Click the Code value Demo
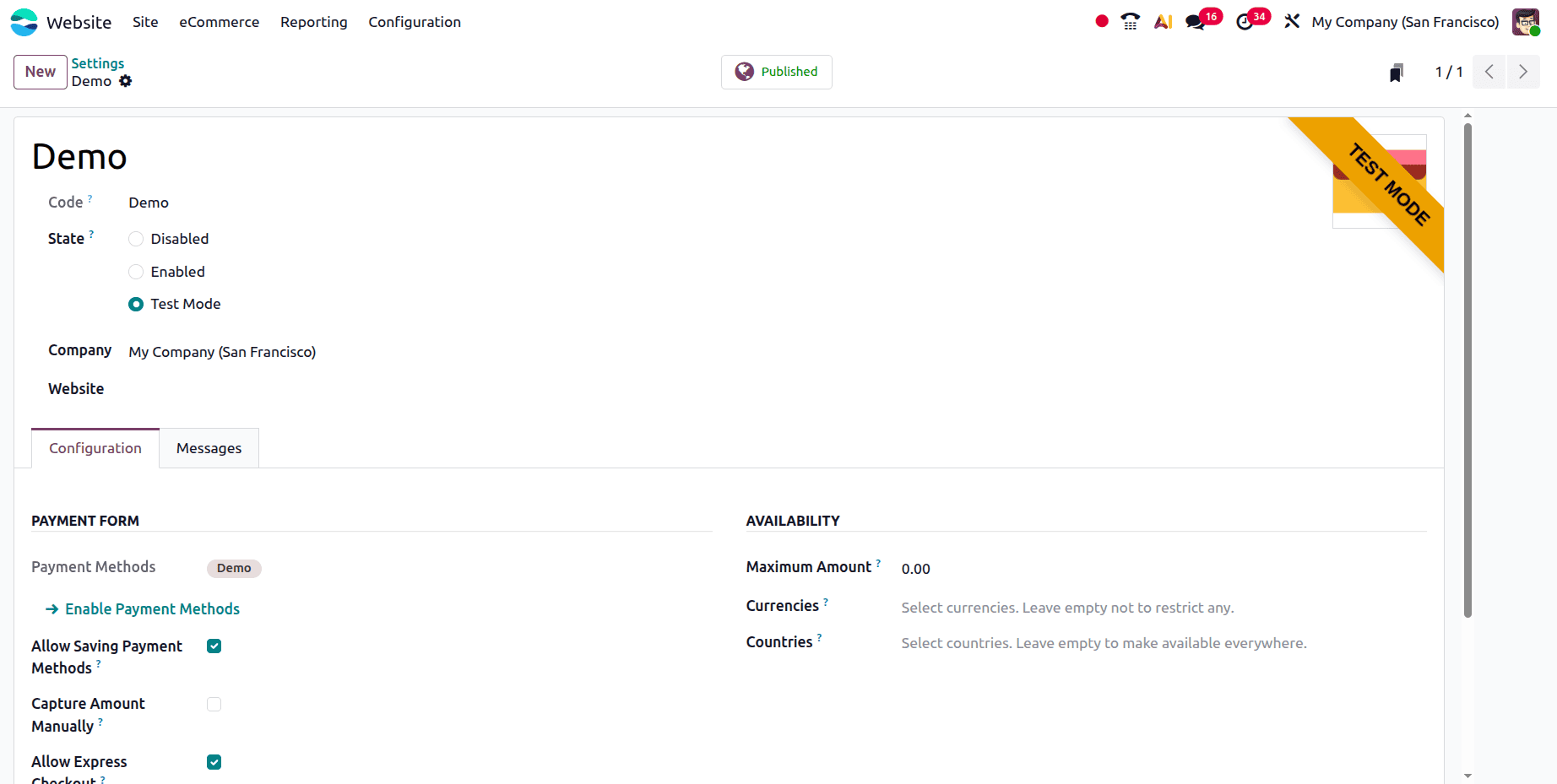The width and height of the screenshot is (1557, 784). click(x=149, y=203)
